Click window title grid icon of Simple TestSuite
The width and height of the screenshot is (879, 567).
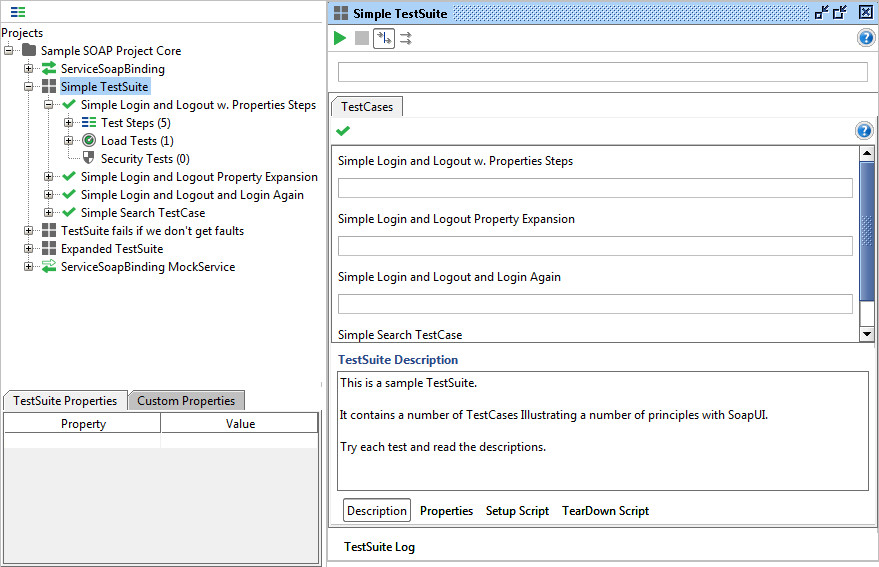(341, 13)
